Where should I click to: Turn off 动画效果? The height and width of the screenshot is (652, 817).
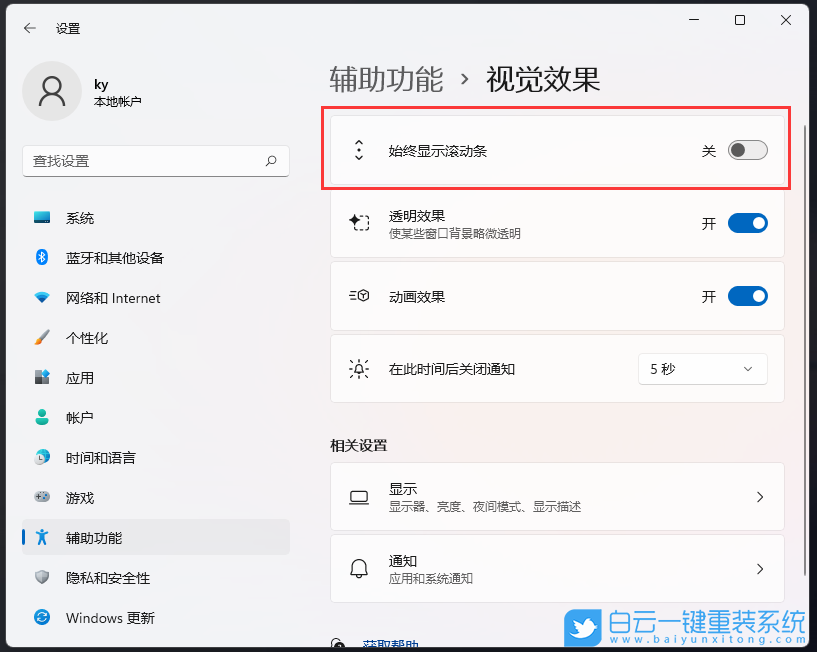coord(748,296)
